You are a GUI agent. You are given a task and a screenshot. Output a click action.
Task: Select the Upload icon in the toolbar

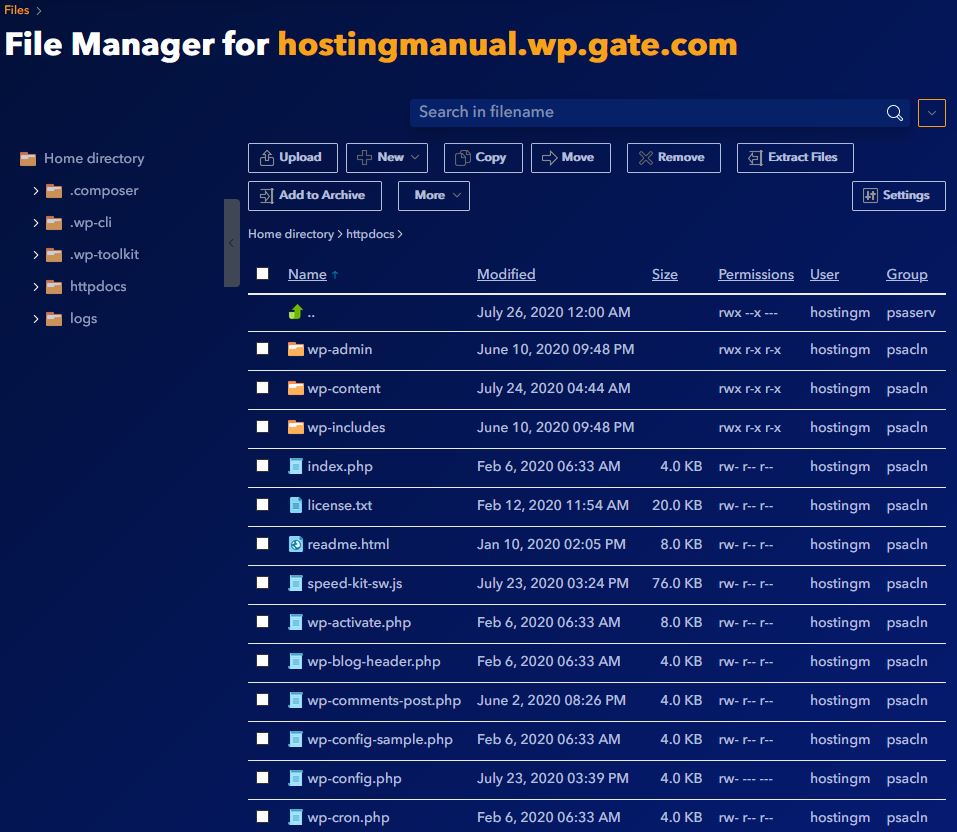(x=267, y=157)
